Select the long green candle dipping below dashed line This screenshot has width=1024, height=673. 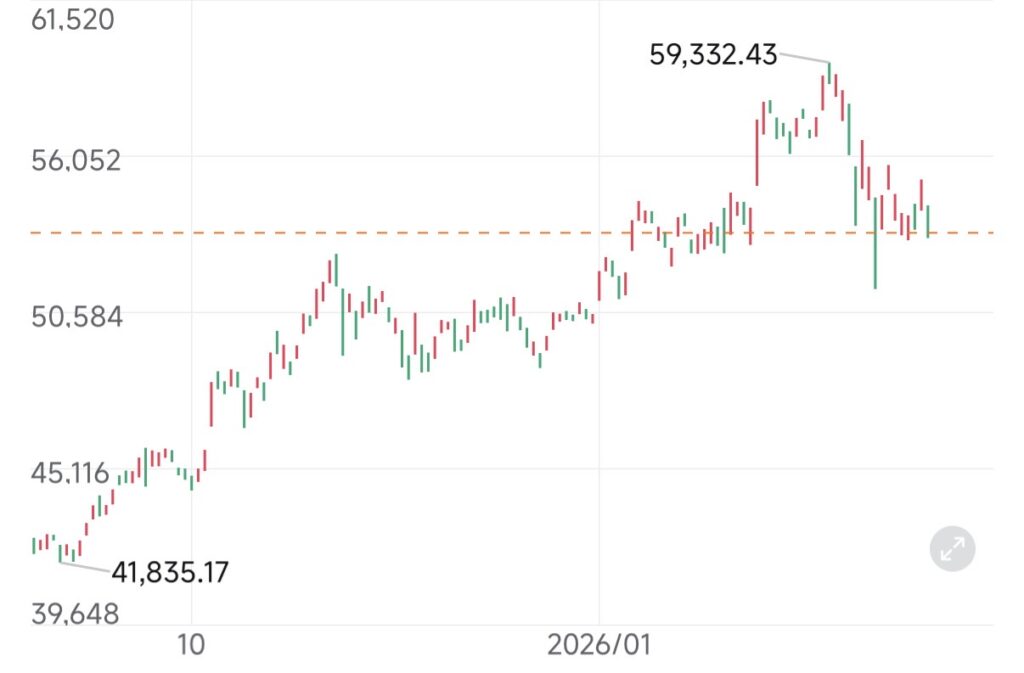(x=875, y=243)
